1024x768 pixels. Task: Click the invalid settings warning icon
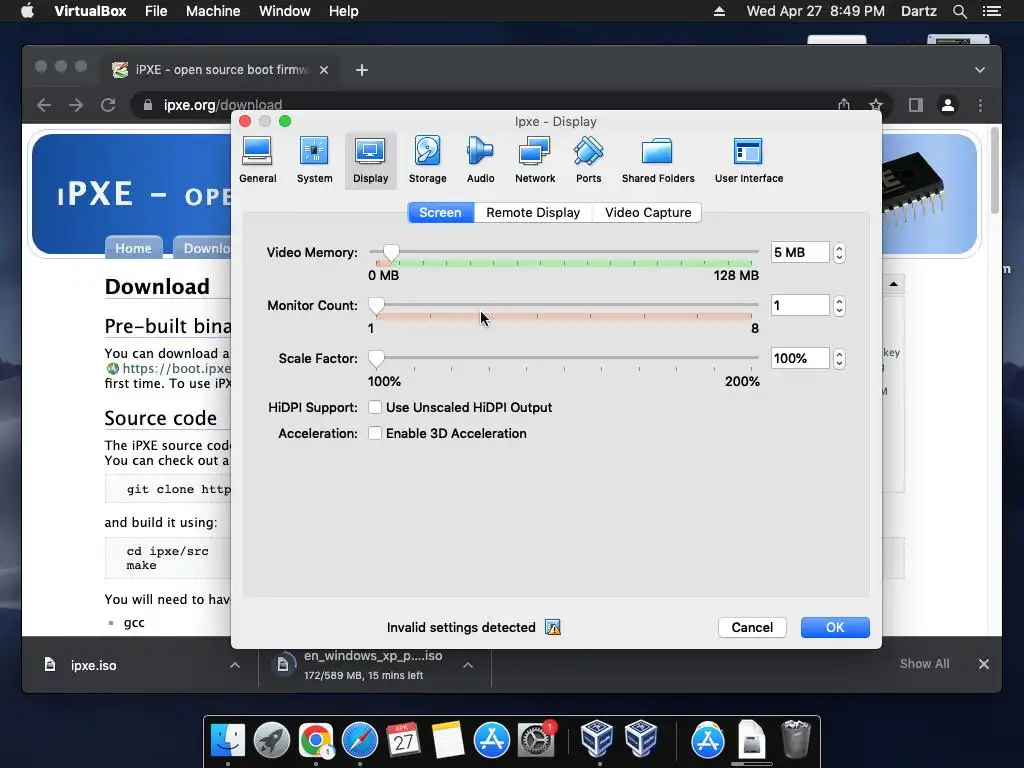click(553, 628)
